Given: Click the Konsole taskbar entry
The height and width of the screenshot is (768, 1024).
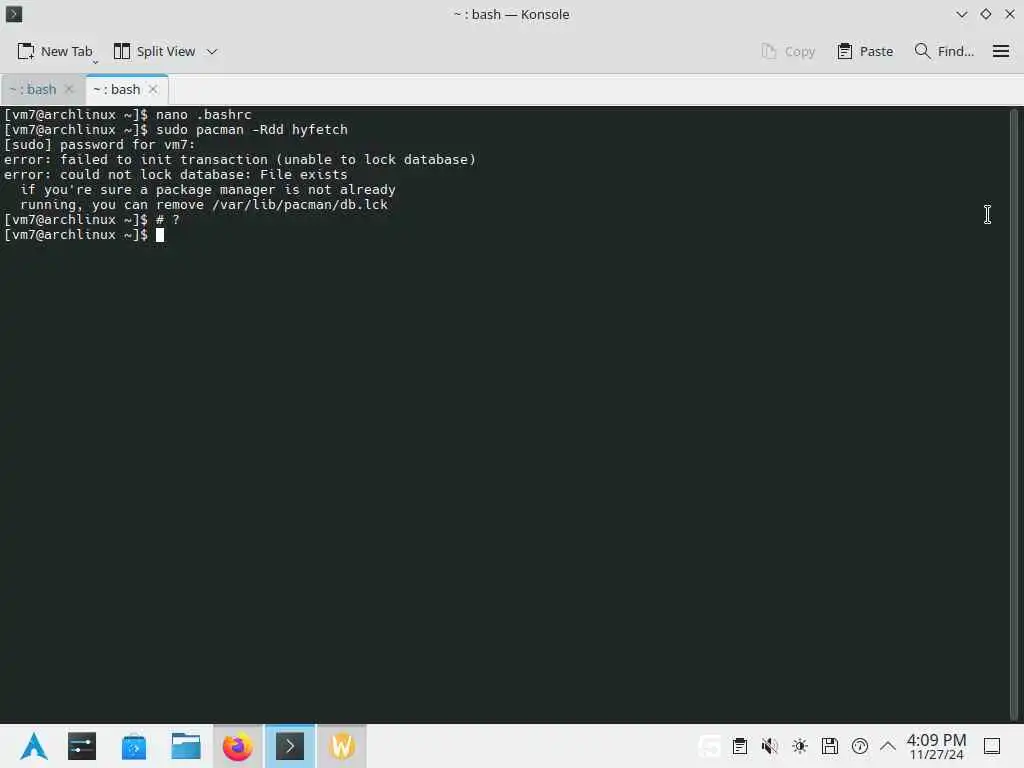Looking at the screenshot, I should [x=290, y=746].
